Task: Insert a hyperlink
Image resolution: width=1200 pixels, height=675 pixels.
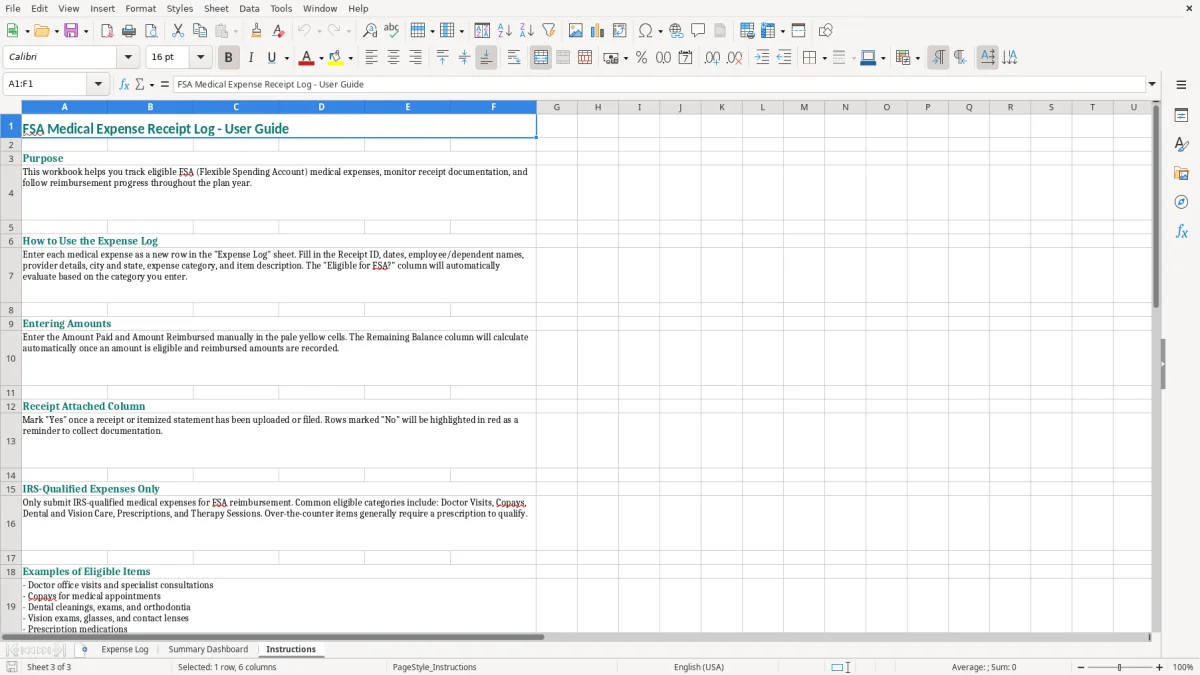Action: tap(677, 31)
